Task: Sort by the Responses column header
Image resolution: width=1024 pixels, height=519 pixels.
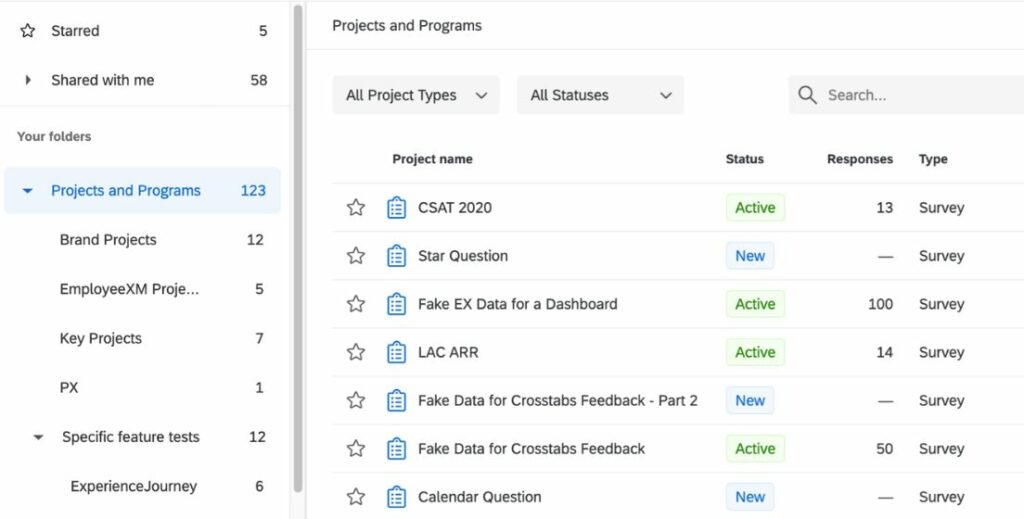Action: pos(859,159)
